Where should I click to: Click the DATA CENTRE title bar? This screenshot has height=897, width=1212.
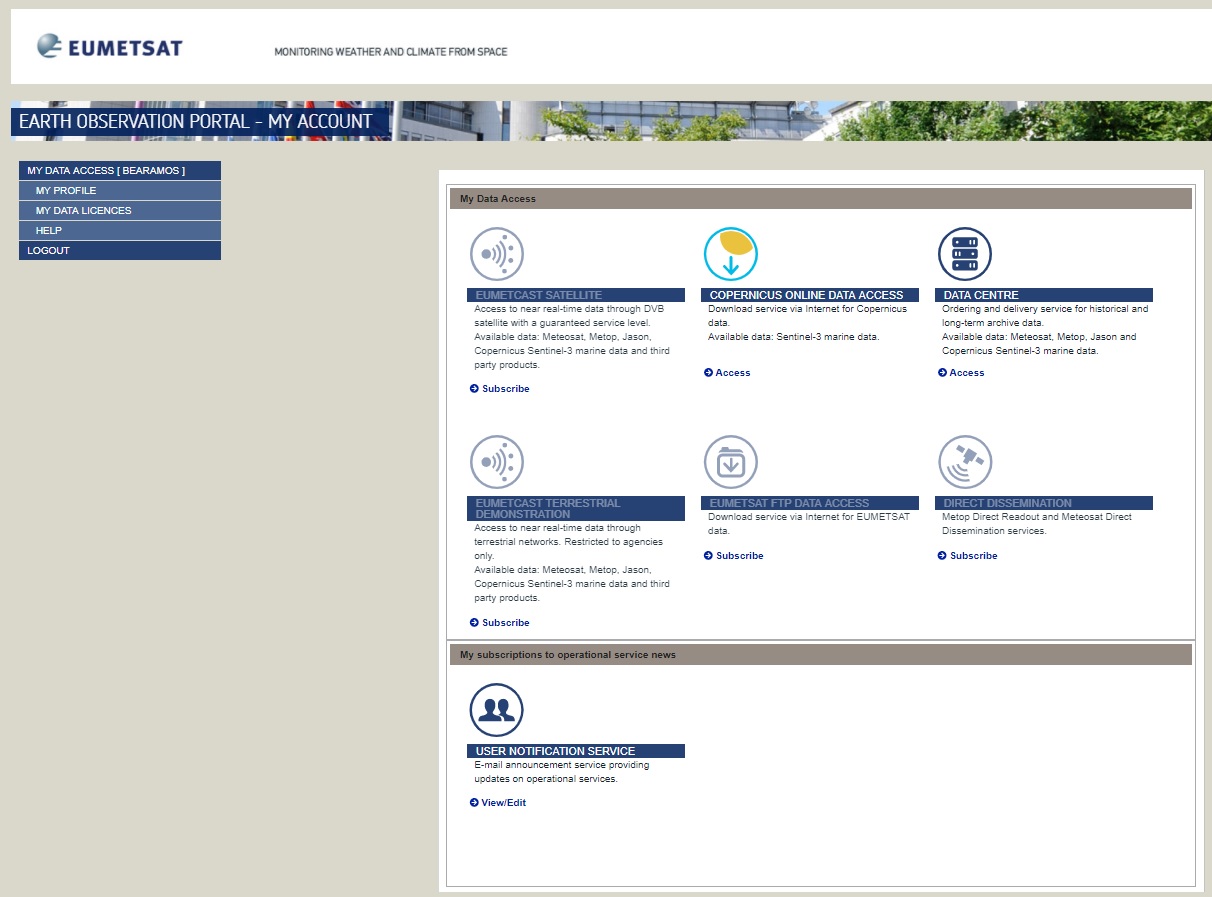(1044, 295)
